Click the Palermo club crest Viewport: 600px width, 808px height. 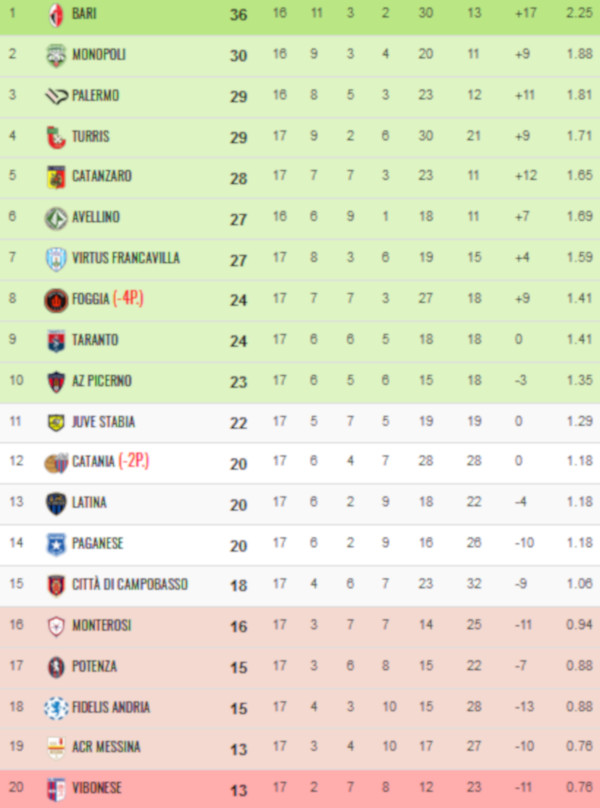pos(56,96)
